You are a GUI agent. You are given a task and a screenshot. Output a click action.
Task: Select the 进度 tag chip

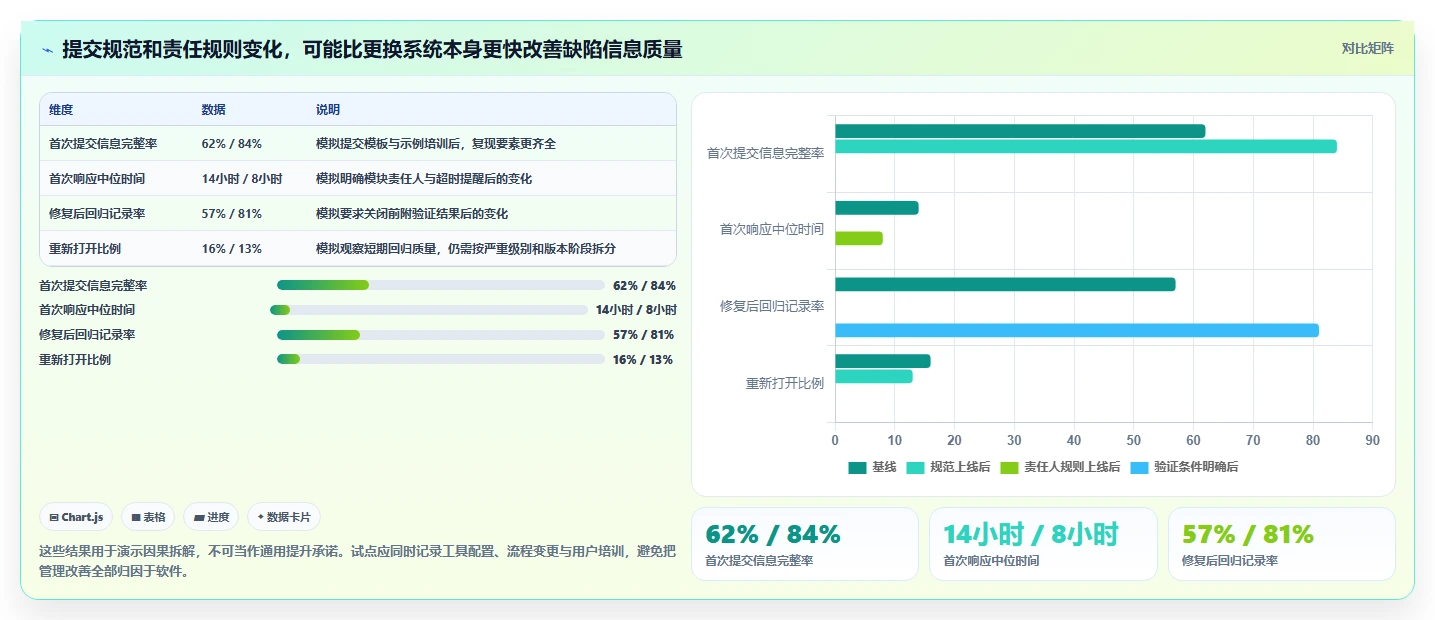211,517
